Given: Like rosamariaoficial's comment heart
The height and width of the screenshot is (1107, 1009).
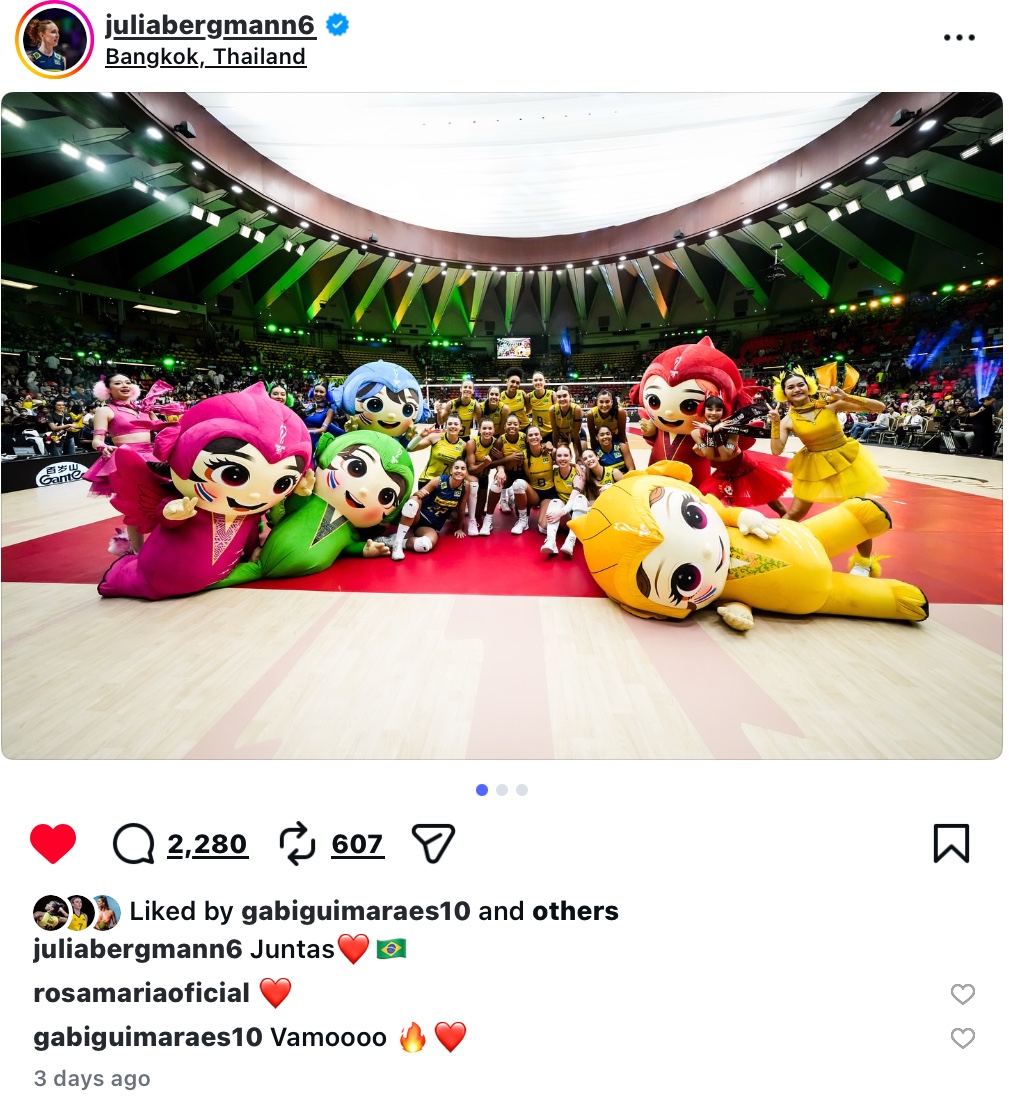Looking at the screenshot, I should coord(962,994).
